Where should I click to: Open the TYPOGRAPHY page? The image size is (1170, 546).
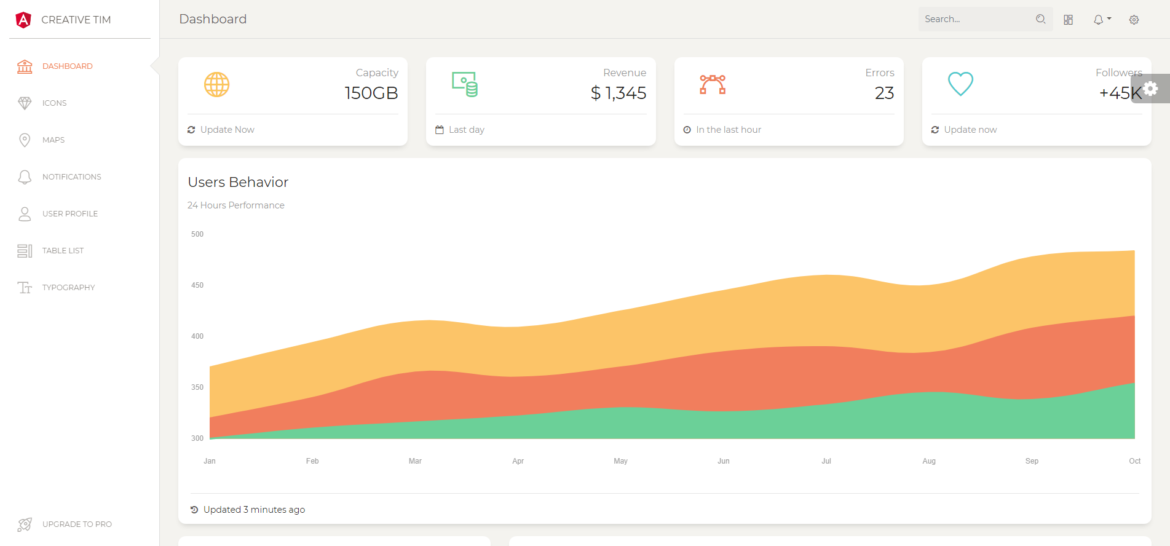point(69,288)
